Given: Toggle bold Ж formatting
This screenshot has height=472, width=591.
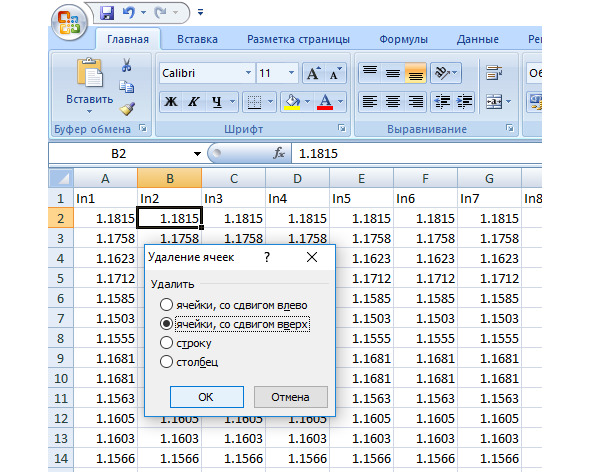Looking at the screenshot, I should point(171,101).
